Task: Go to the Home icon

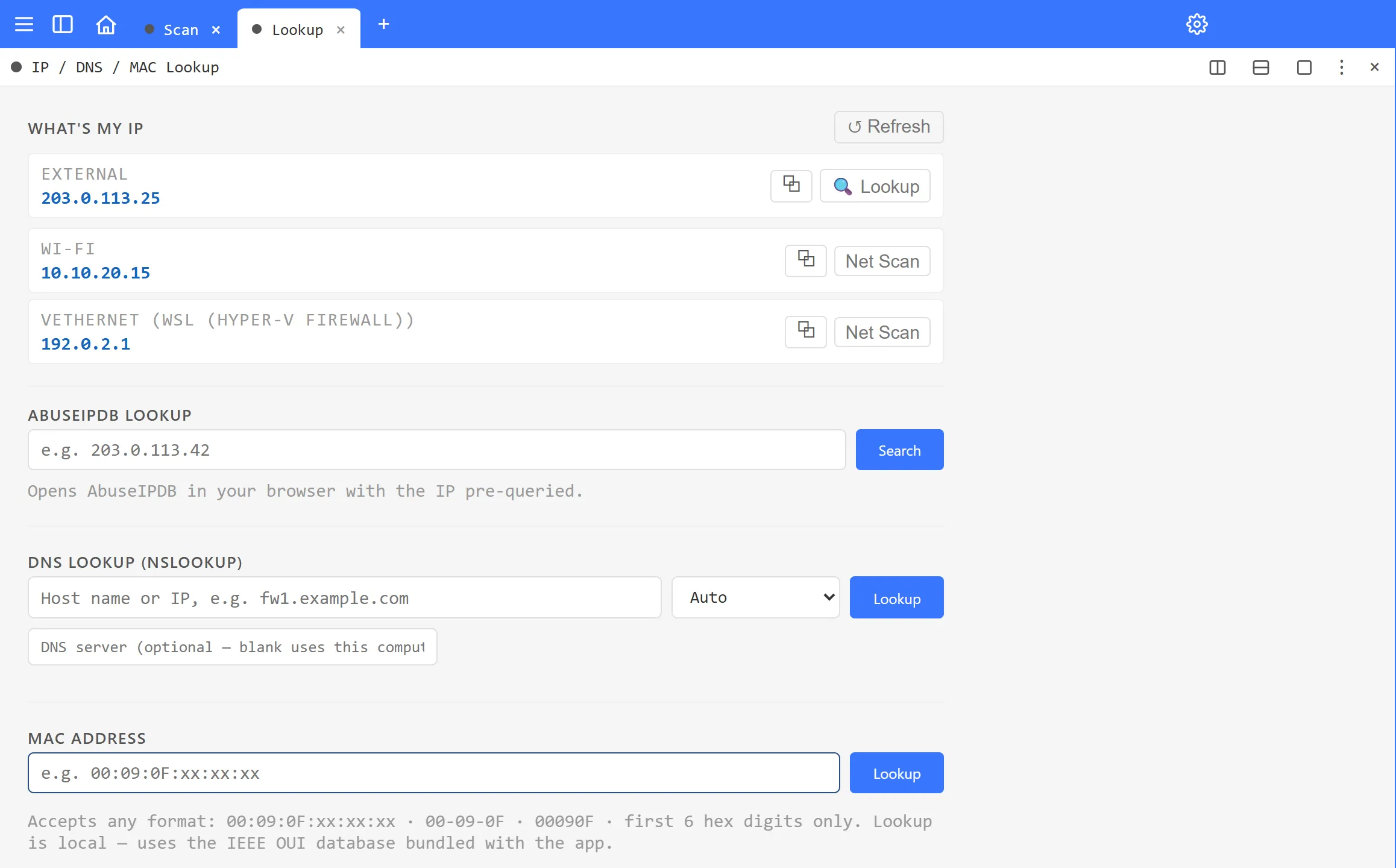Action: click(x=106, y=25)
